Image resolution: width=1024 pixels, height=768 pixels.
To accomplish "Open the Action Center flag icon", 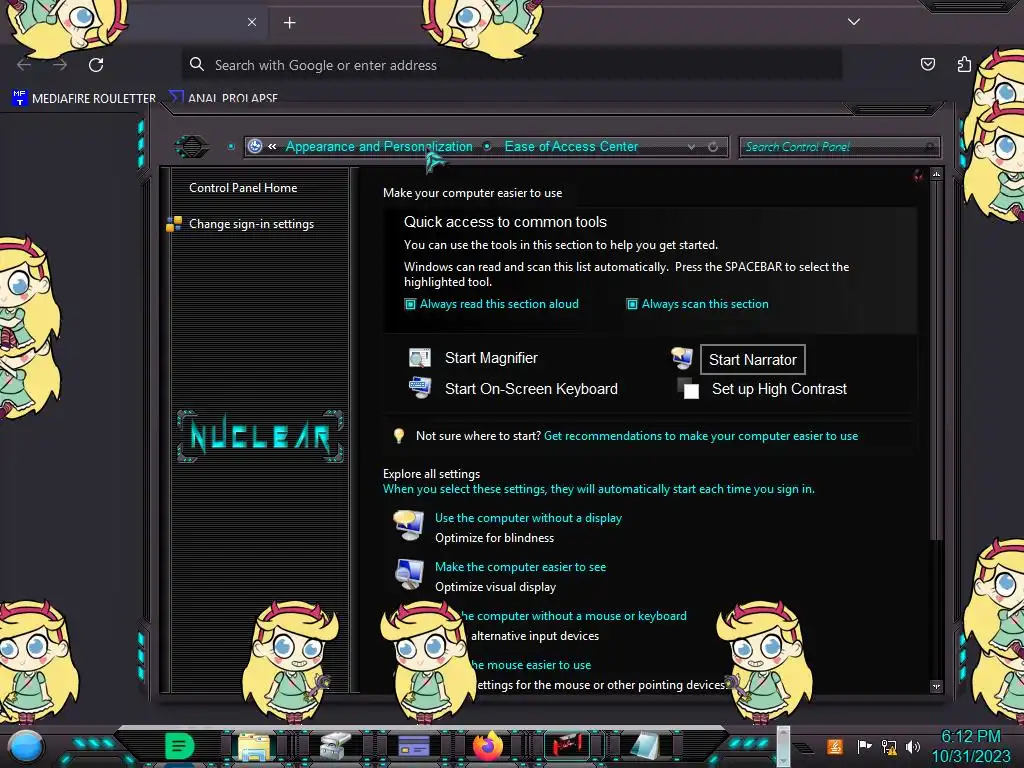I will click(x=864, y=746).
